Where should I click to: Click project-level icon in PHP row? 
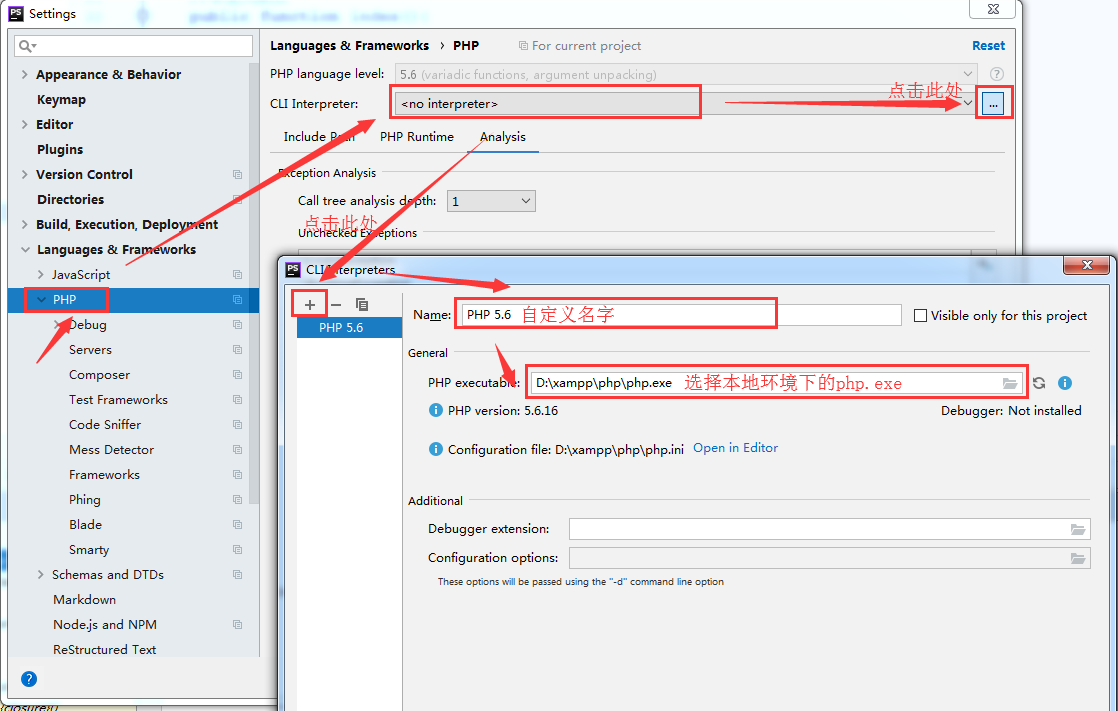[237, 300]
